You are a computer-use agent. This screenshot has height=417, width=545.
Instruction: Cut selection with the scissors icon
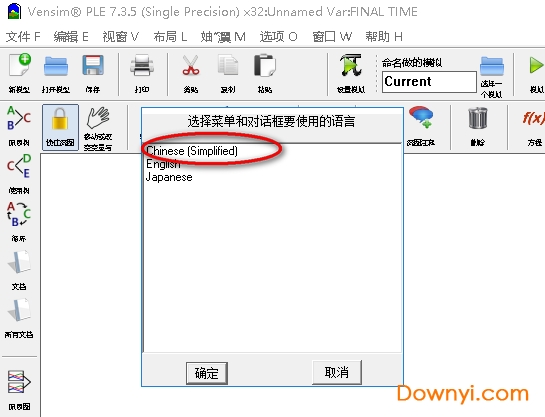[191, 65]
